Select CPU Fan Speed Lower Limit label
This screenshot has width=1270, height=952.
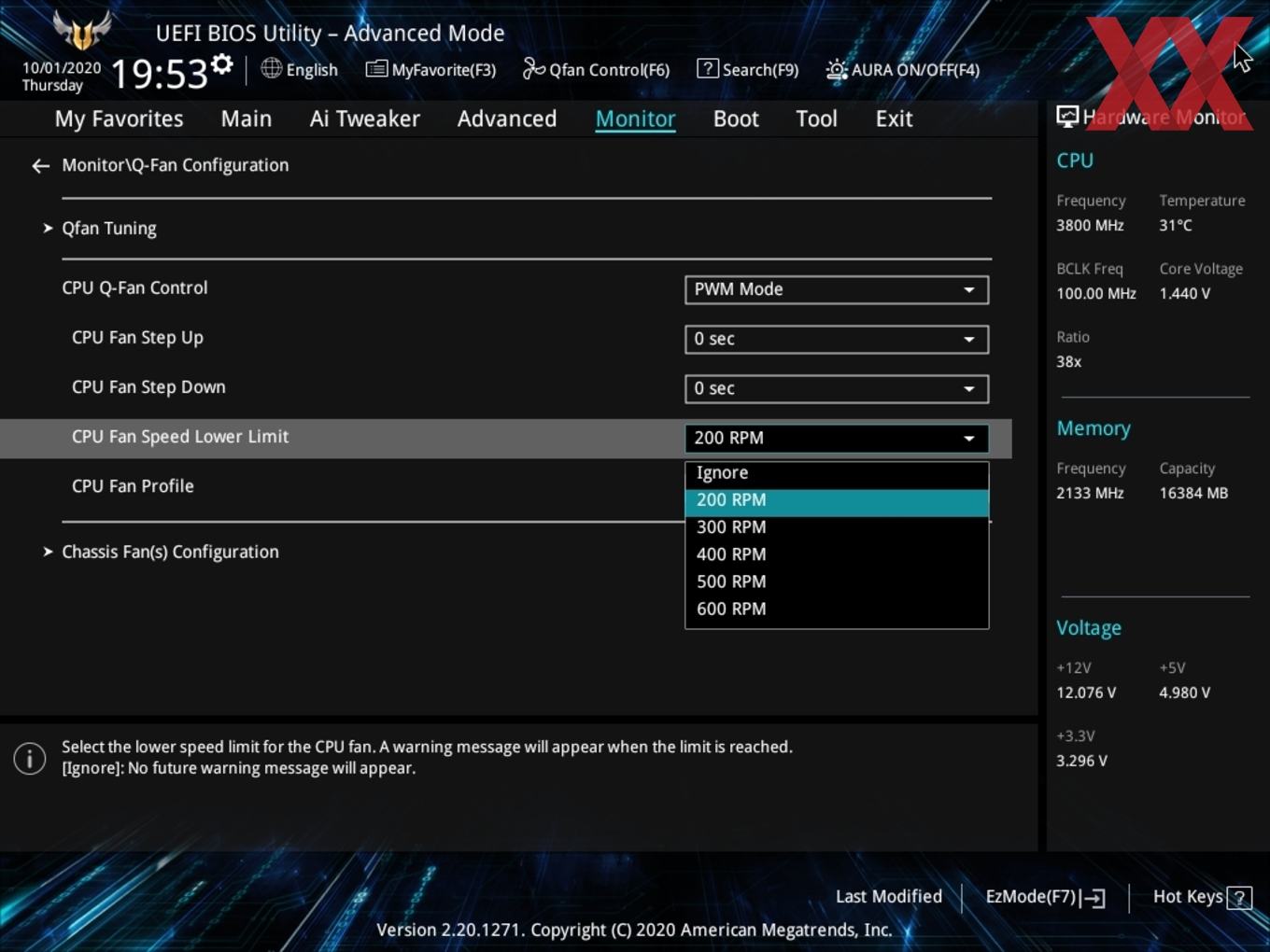pos(180,437)
